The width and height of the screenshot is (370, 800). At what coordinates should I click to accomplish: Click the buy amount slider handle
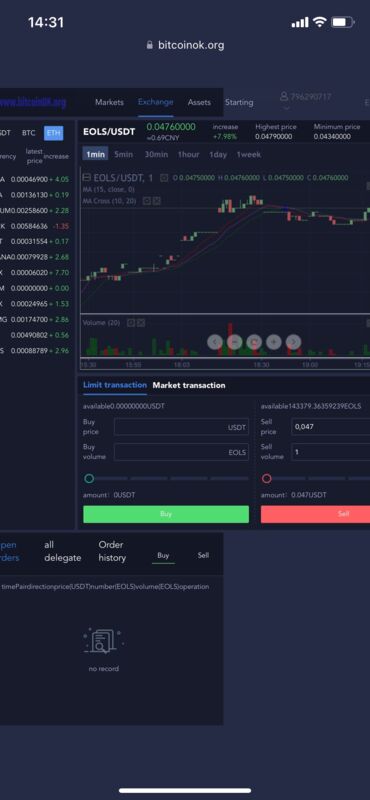(x=89, y=479)
